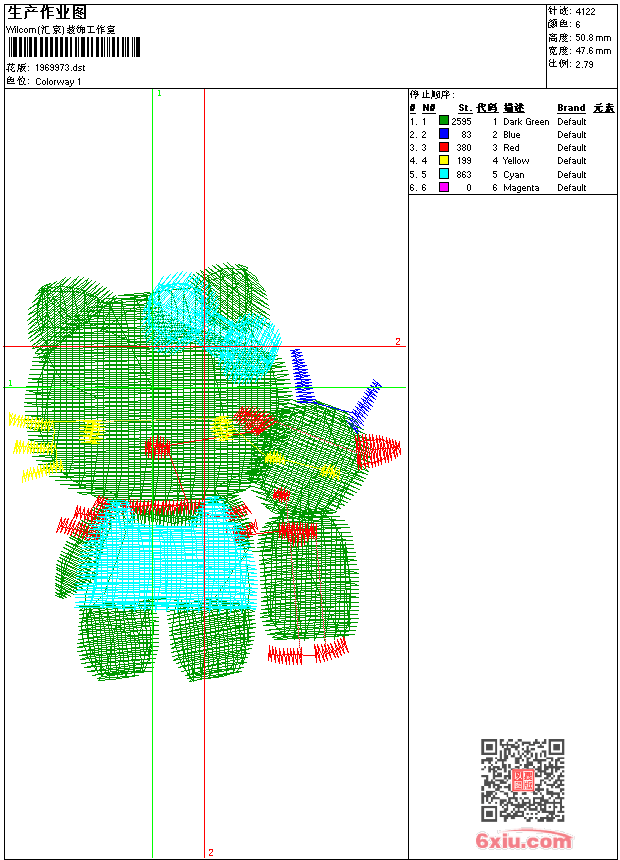Click 'Default' brand in Red row

[x=571, y=148]
